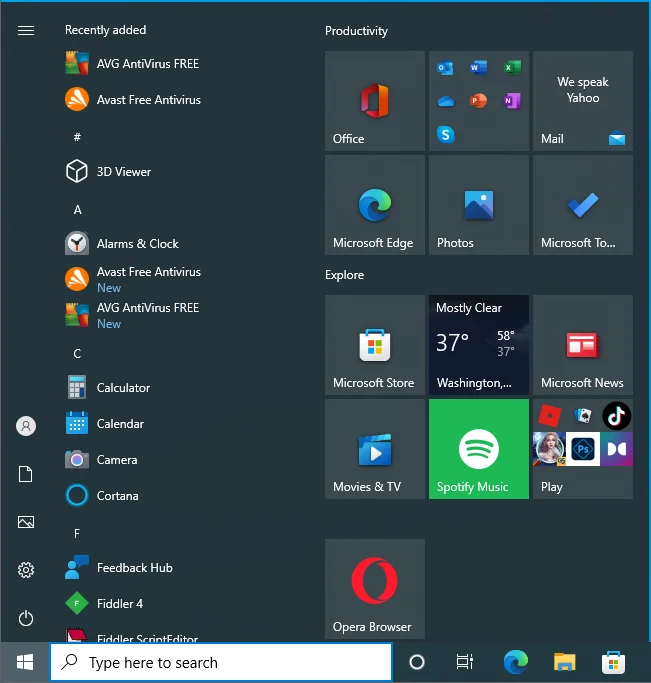Open Microsoft To Do tile

(x=583, y=205)
